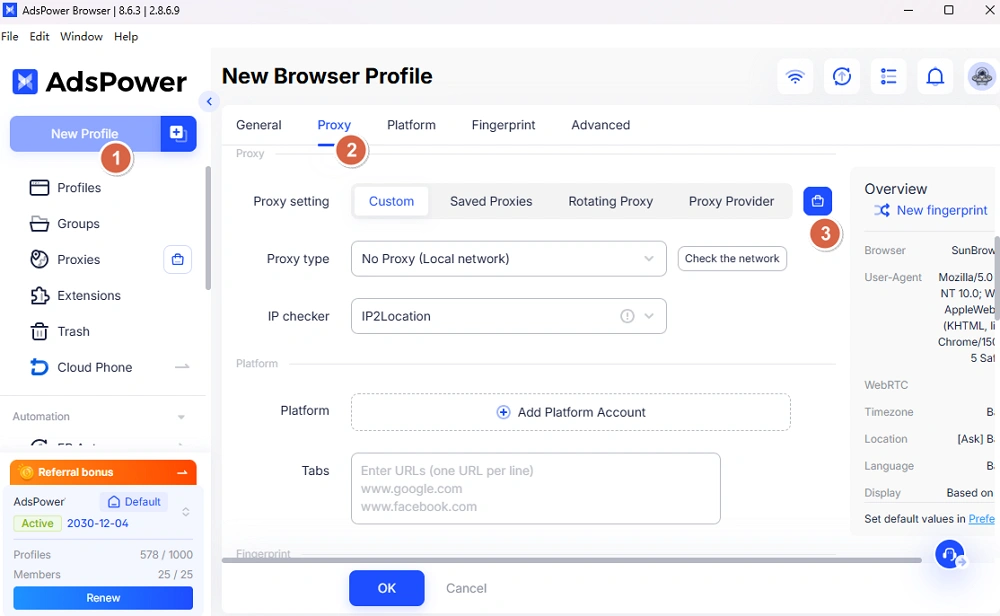The height and width of the screenshot is (616, 1000).
Task: Click the Extensions puzzle icon
Action: pyautogui.click(x=39, y=295)
